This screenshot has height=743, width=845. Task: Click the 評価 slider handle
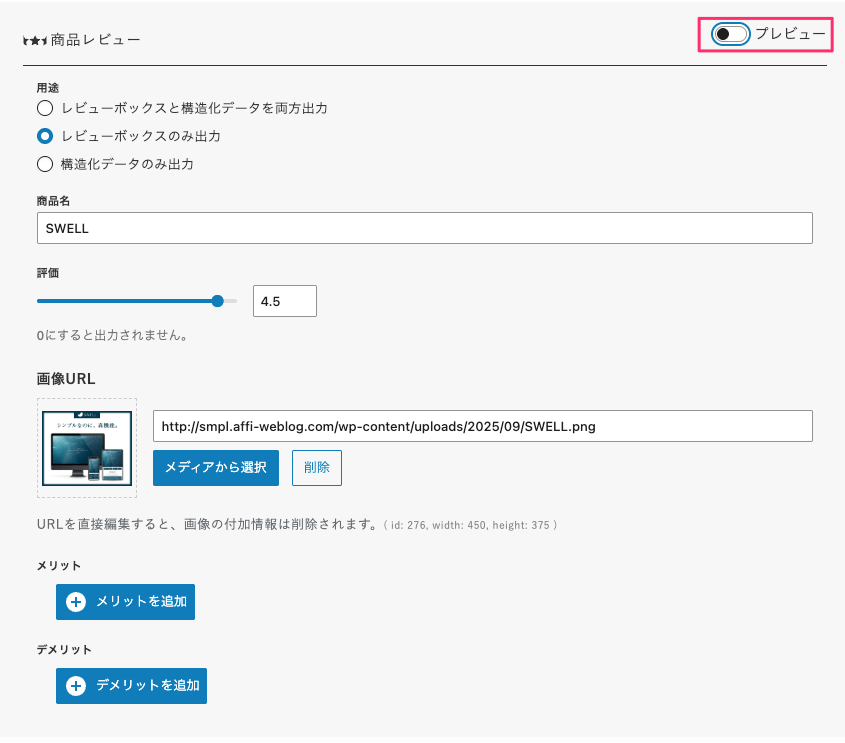218,300
